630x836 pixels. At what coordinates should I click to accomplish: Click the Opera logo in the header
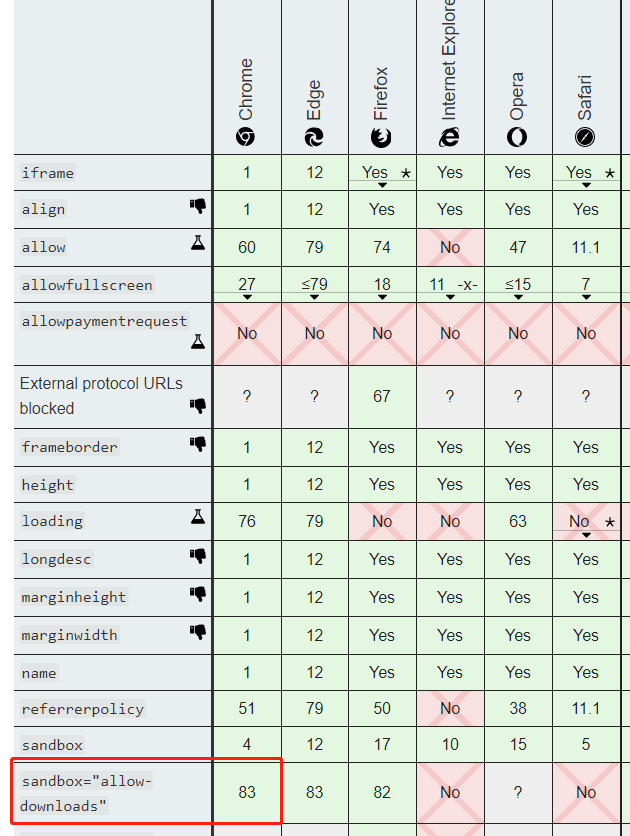[517, 138]
